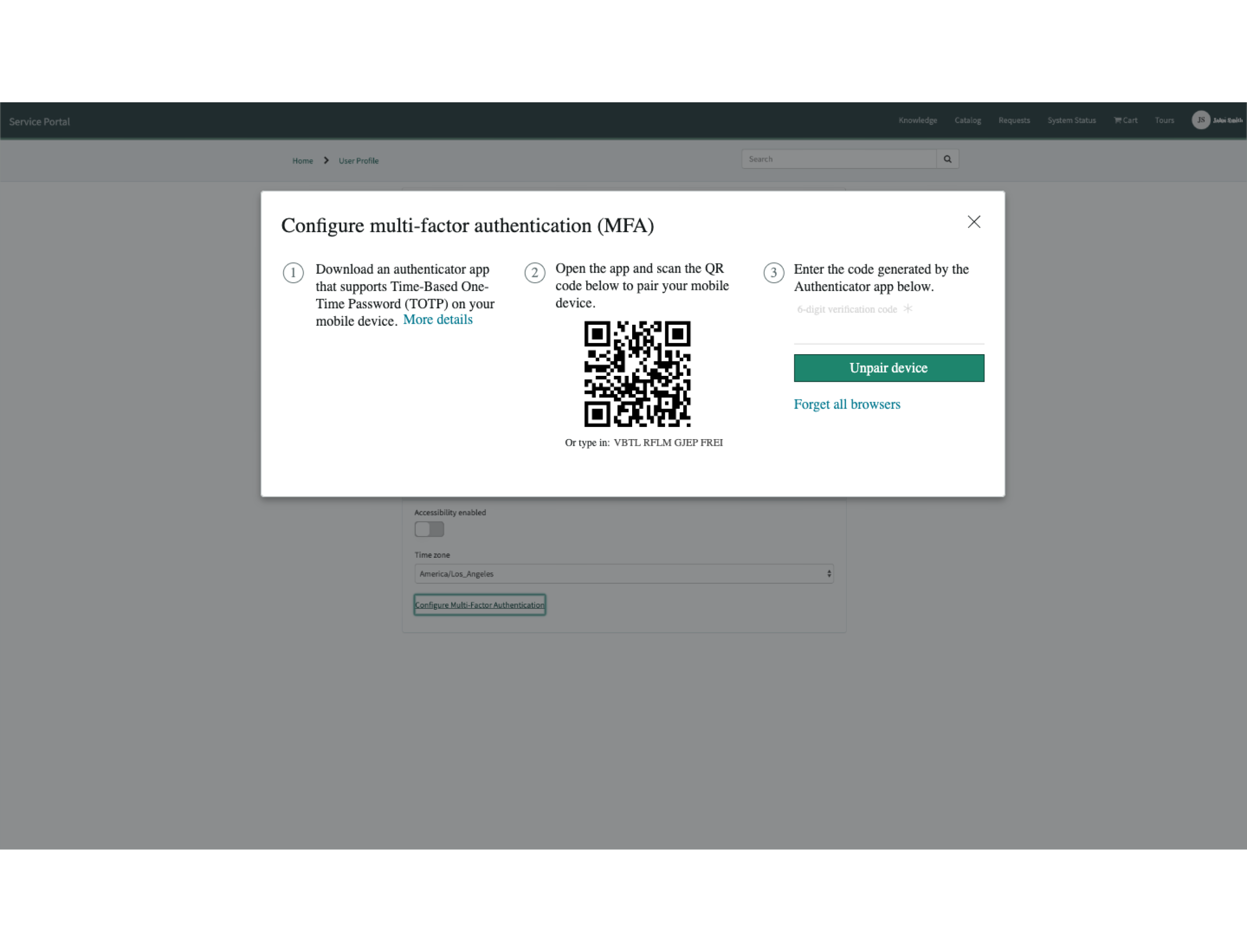Viewport: 1247px width, 952px height.
Task: Click the step 2 numbered circle
Action: 535,273
